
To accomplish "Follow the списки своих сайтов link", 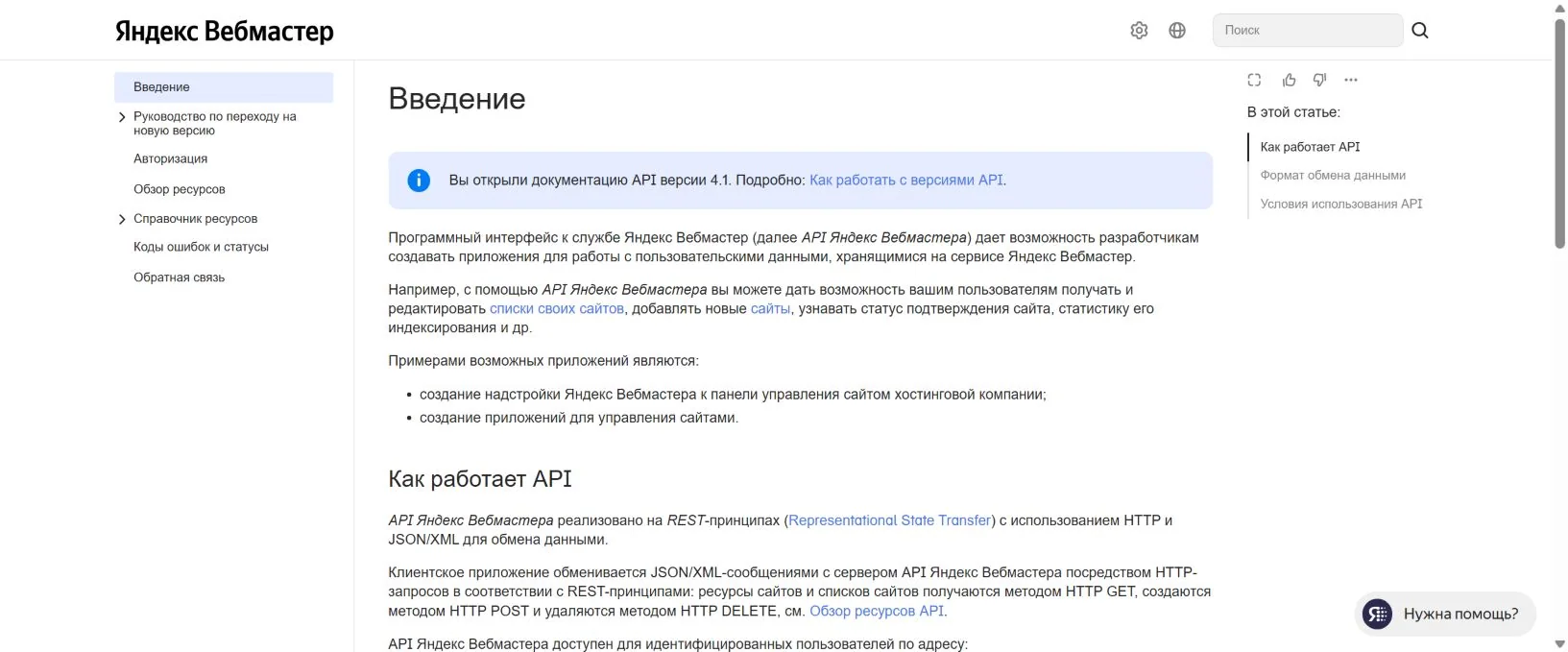I will [557, 308].
